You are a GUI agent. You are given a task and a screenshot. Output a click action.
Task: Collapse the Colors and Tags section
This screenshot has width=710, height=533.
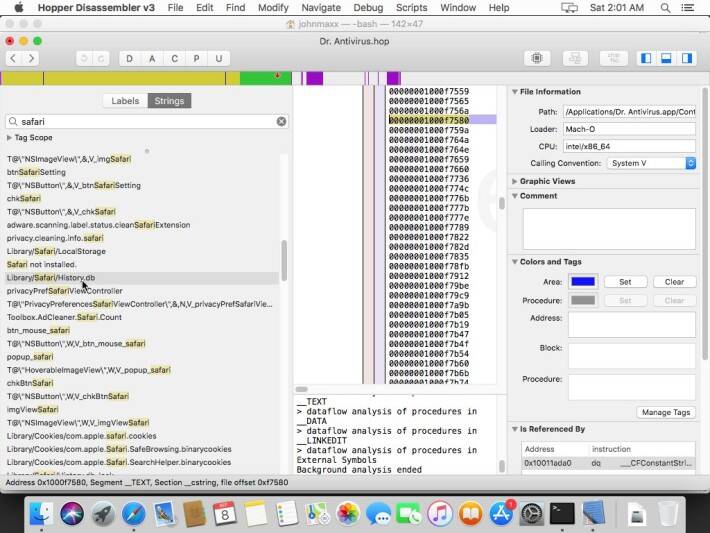tap(515, 262)
